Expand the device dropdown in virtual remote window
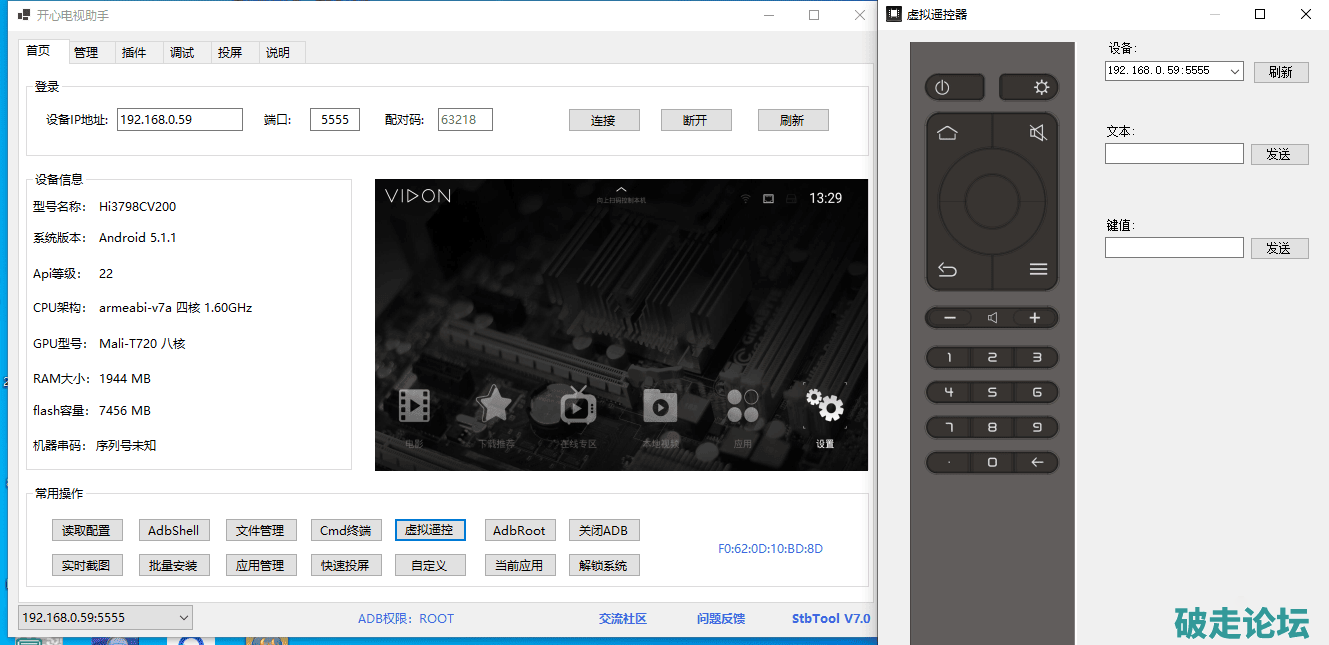 1233,71
